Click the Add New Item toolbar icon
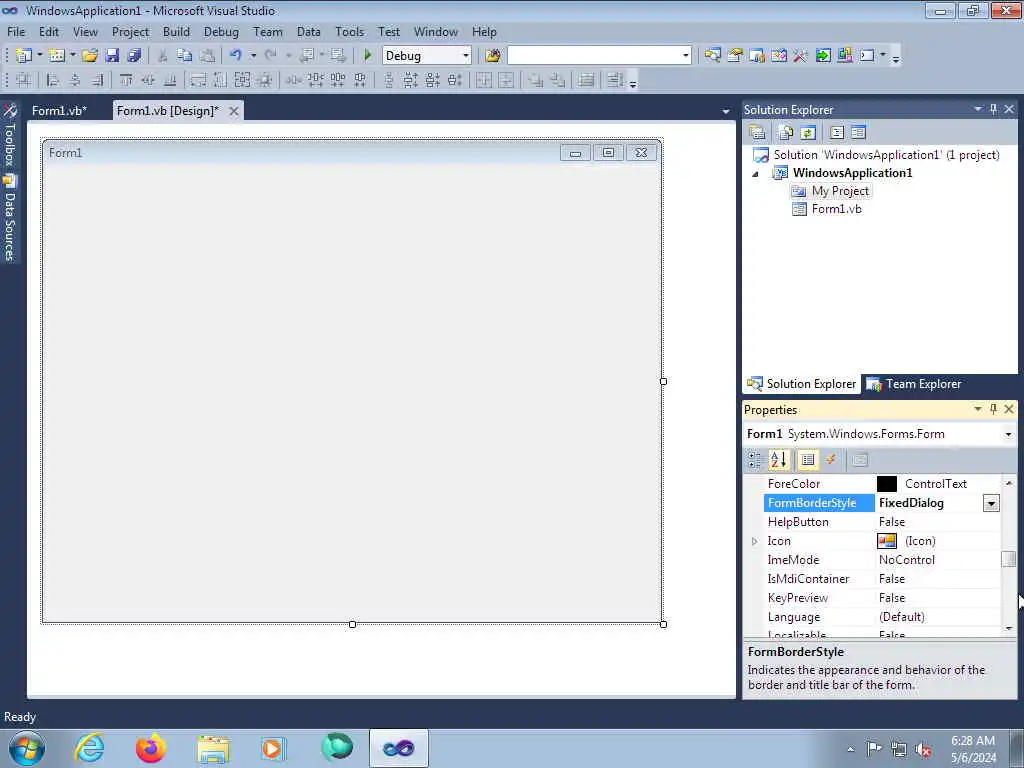This screenshot has width=1024, height=768. pyautogui.click(x=57, y=56)
